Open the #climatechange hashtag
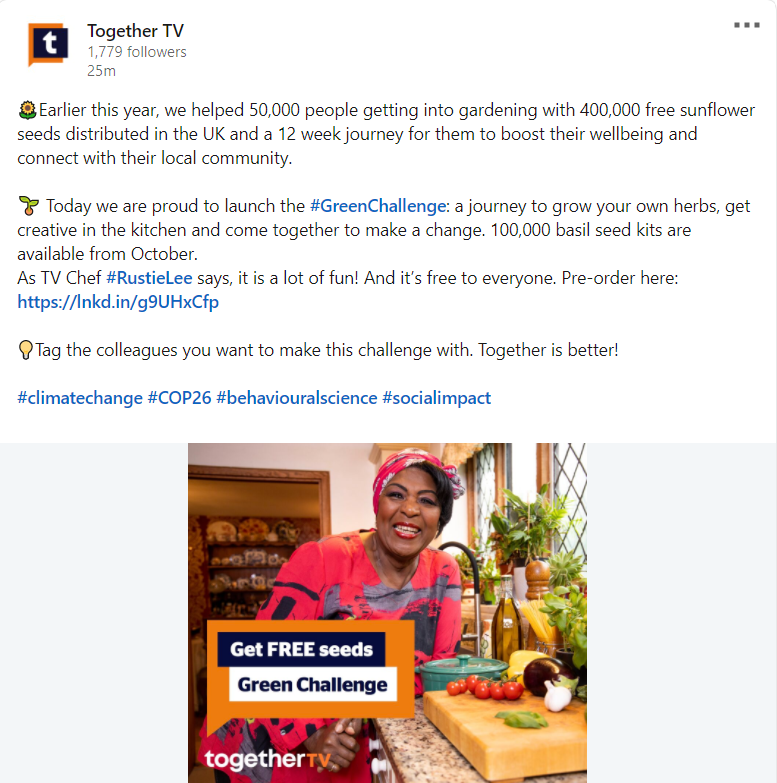This screenshot has height=783, width=777. tap(80, 398)
